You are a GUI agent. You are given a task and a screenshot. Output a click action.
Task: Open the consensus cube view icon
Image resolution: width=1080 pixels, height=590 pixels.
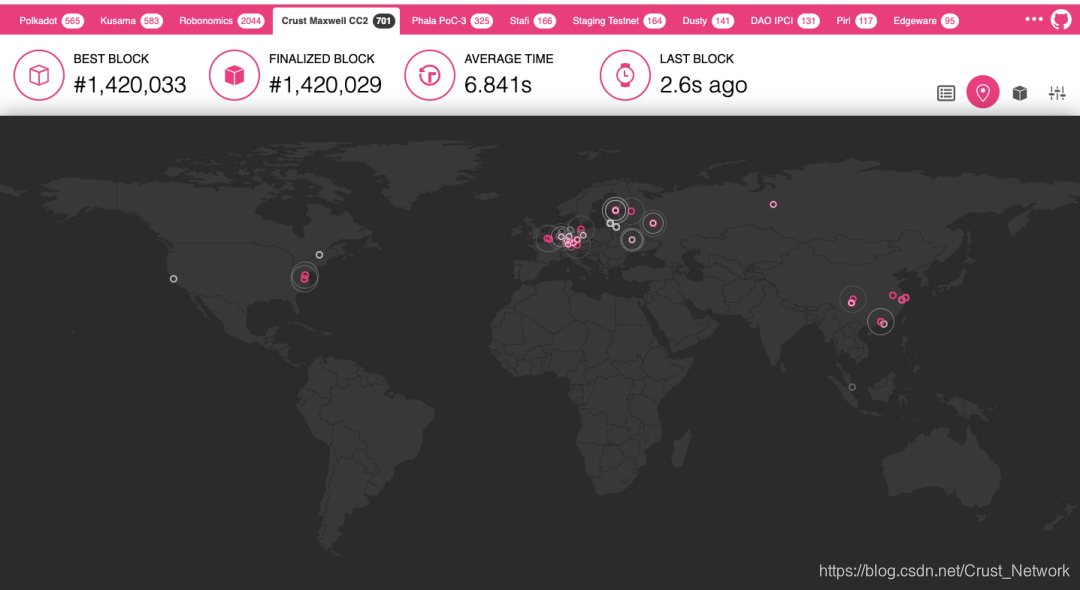(x=1020, y=93)
